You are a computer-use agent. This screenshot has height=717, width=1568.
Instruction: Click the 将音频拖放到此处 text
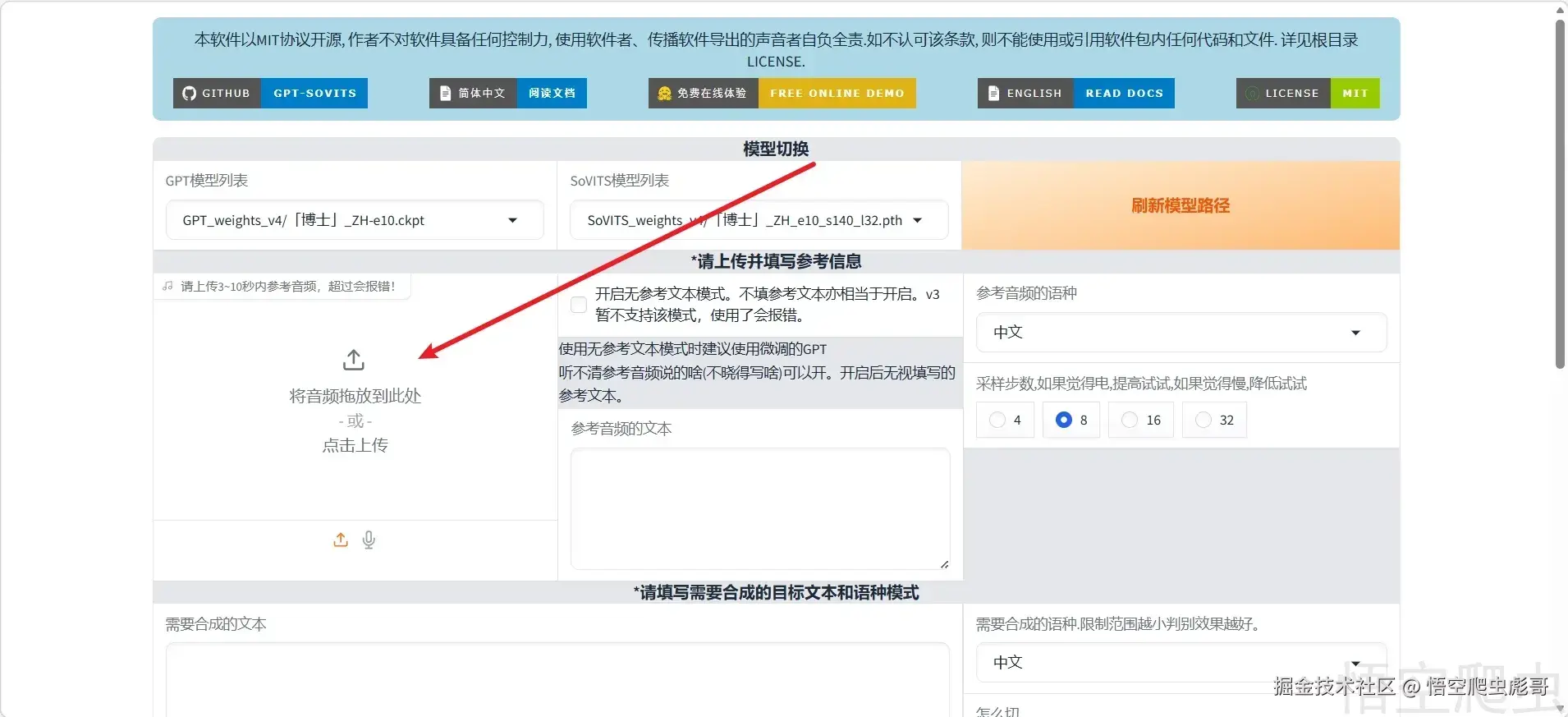click(x=355, y=396)
